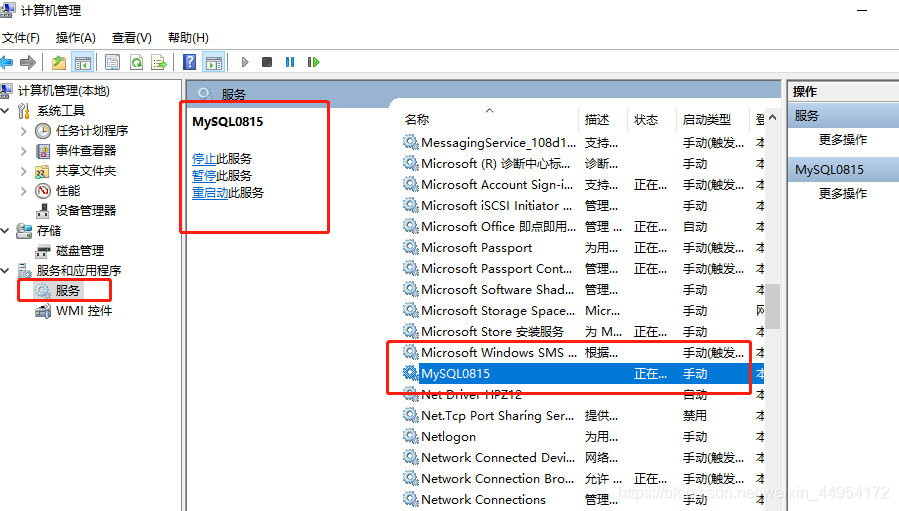
Task: Select Microsoft Store 安装服务 row
Action: point(583,331)
